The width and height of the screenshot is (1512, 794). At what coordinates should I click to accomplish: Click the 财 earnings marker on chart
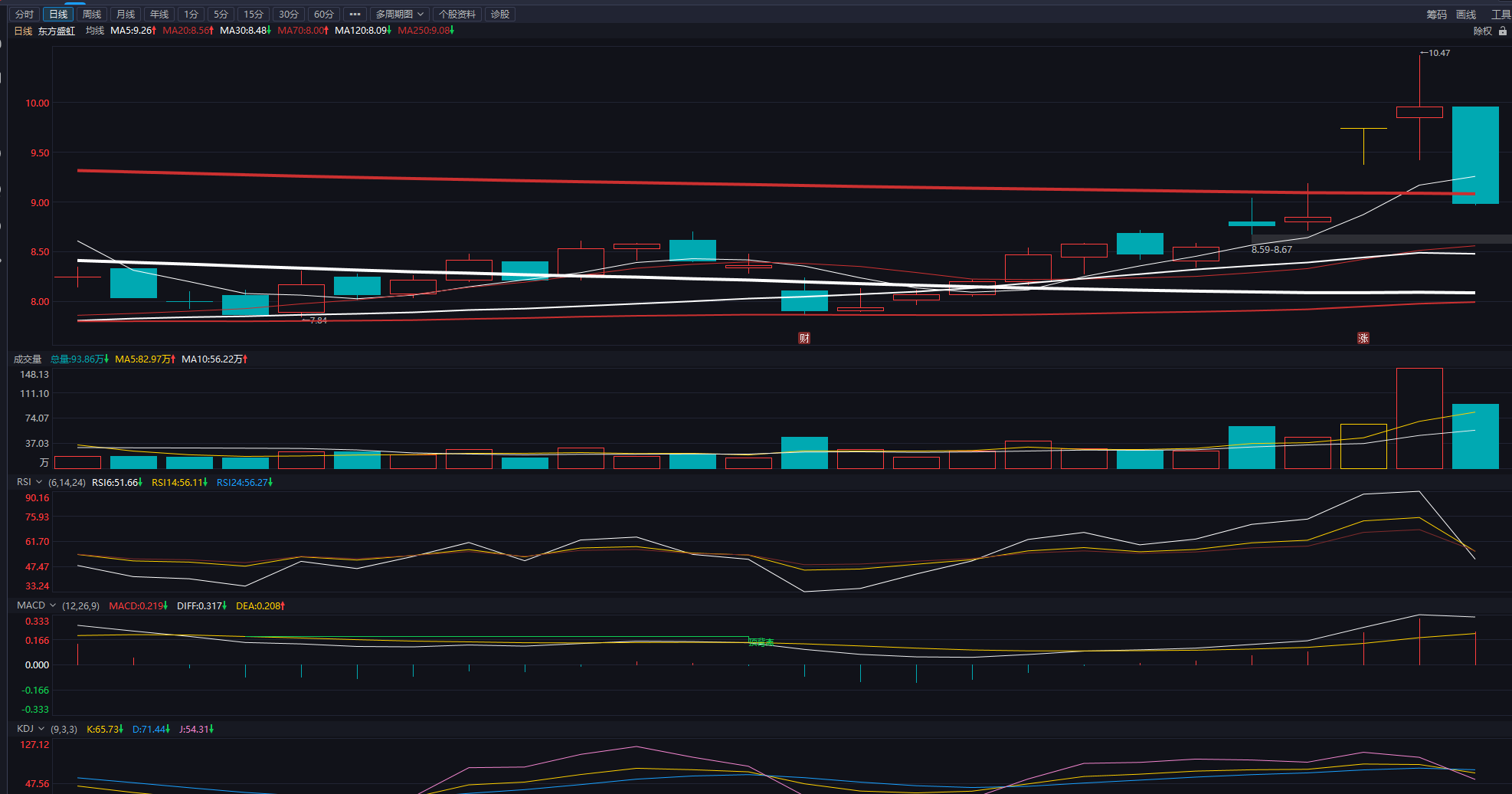coord(804,338)
